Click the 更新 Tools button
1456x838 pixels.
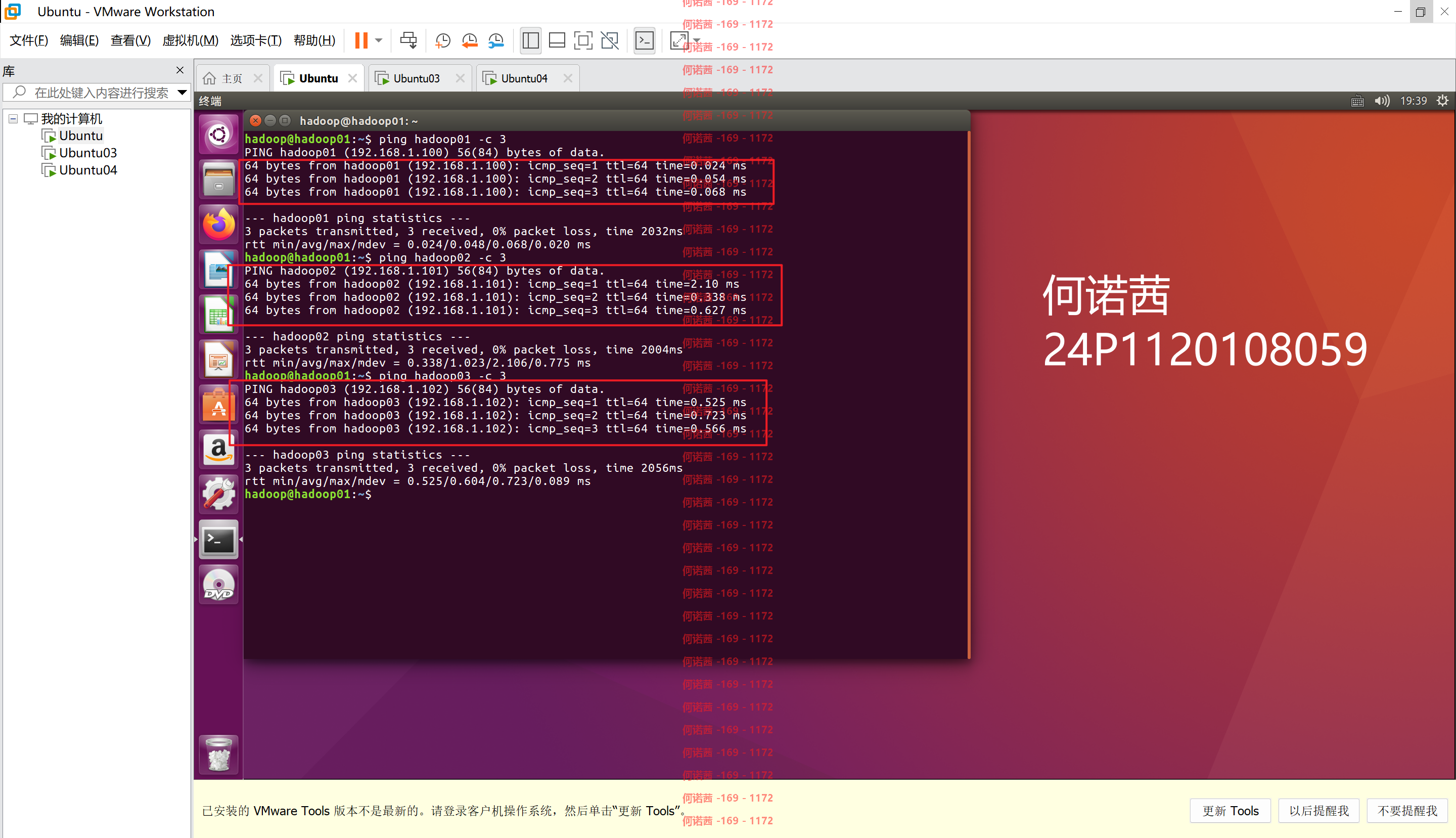(1230, 810)
